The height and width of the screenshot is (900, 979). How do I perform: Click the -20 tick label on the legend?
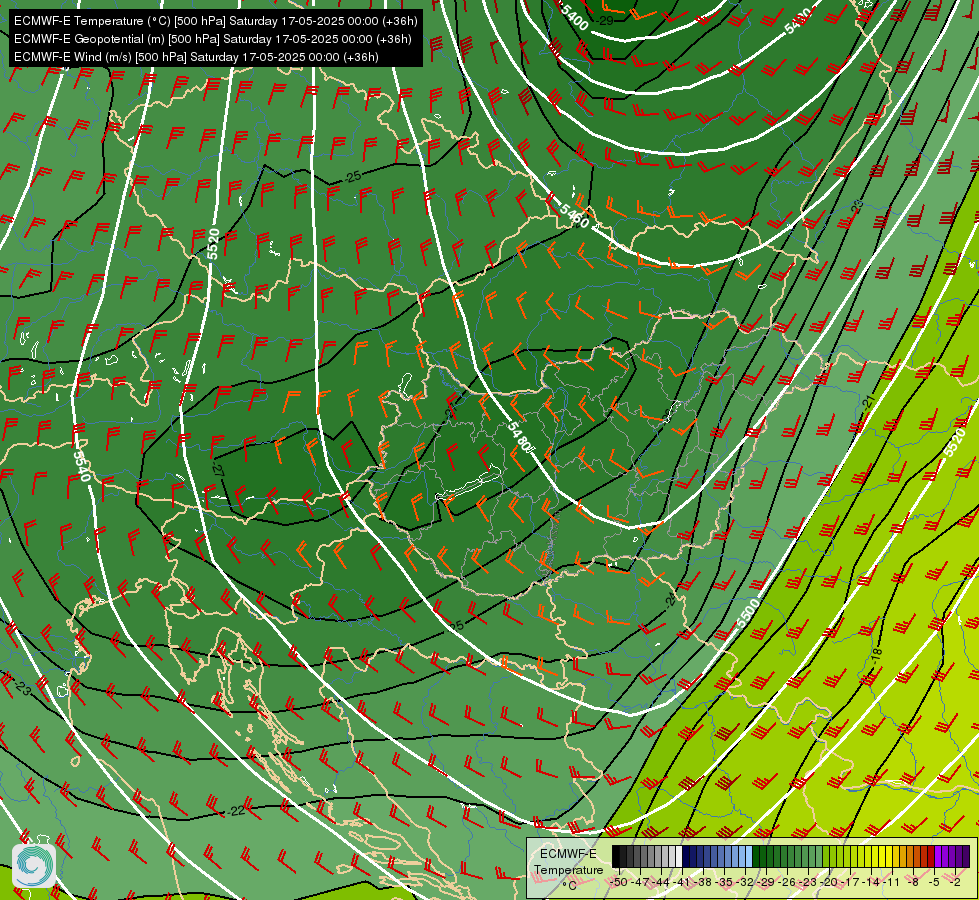click(829, 882)
